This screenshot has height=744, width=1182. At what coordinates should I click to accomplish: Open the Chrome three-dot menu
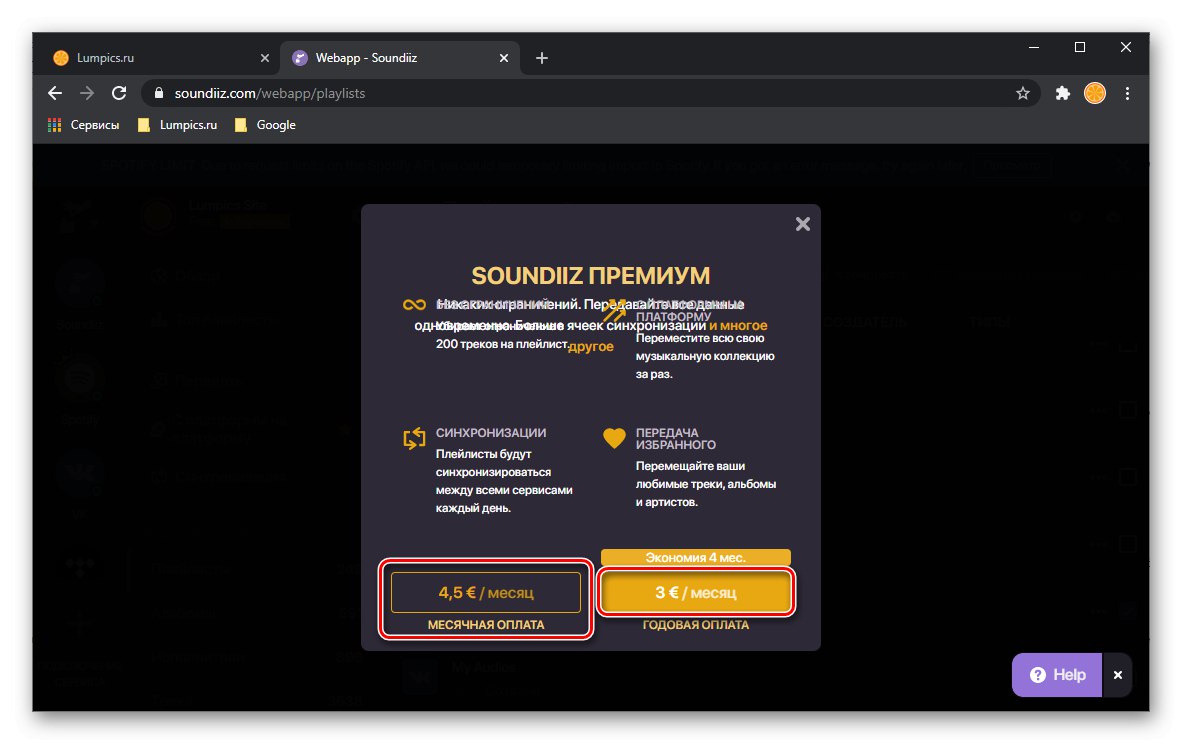pyautogui.click(x=1127, y=93)
